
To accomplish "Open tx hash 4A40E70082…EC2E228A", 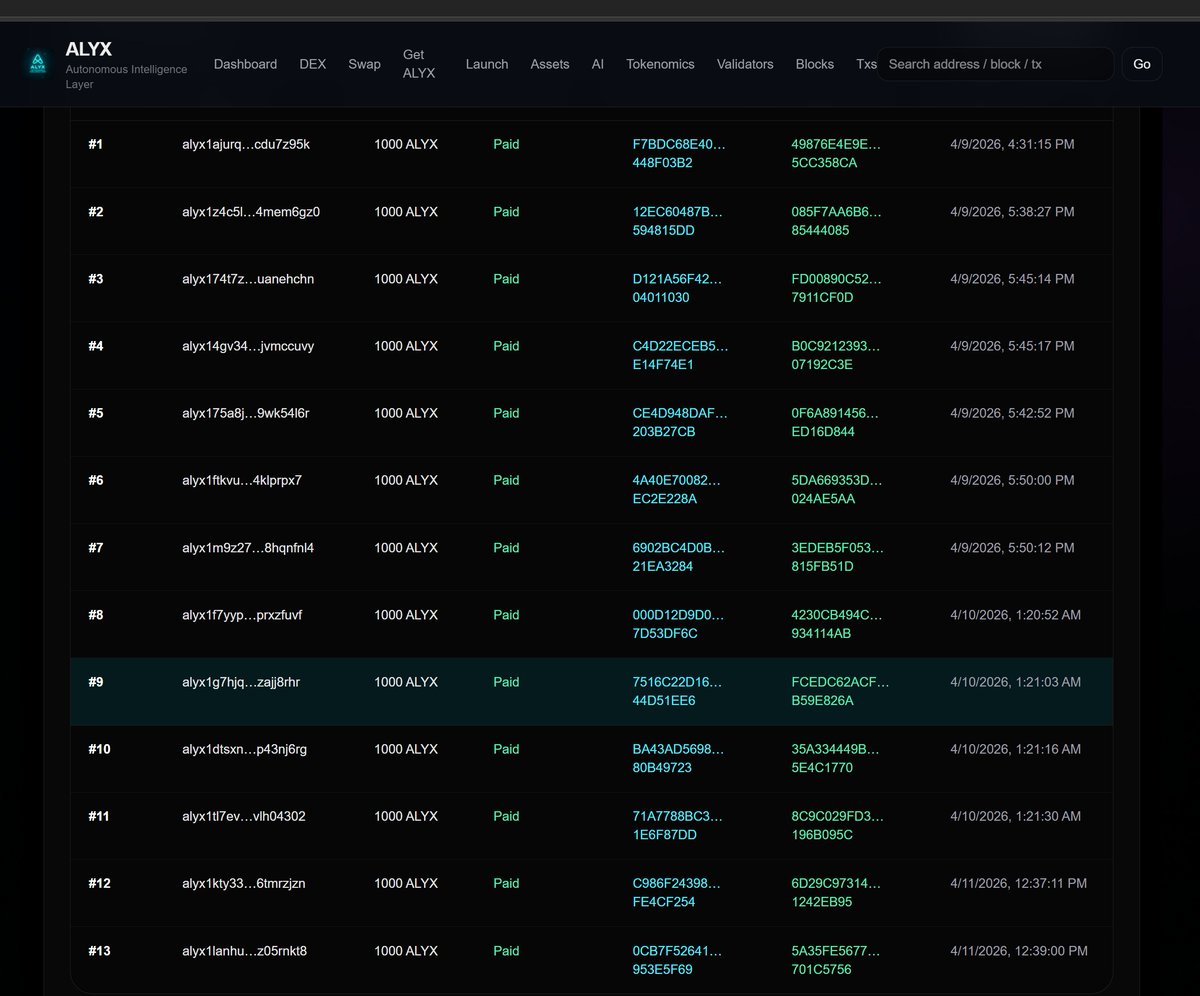I will click(x=677, y=489).
